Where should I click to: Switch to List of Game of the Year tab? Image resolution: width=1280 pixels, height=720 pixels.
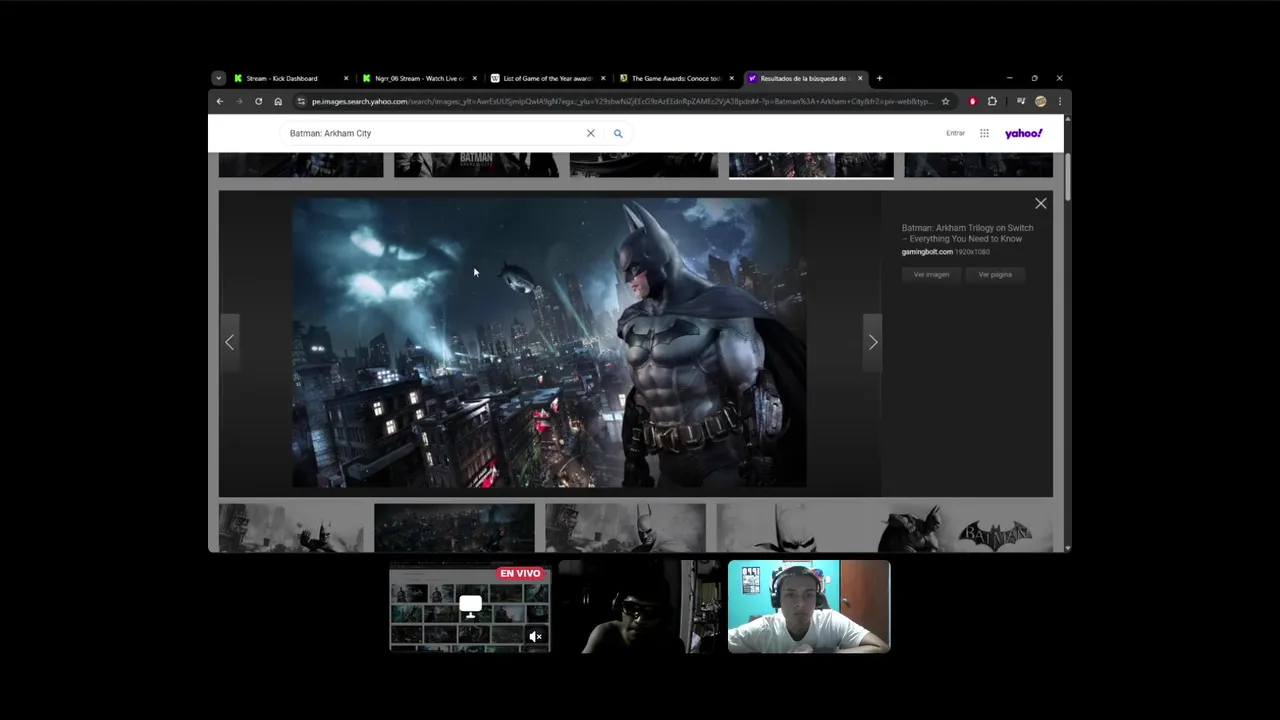548,78
